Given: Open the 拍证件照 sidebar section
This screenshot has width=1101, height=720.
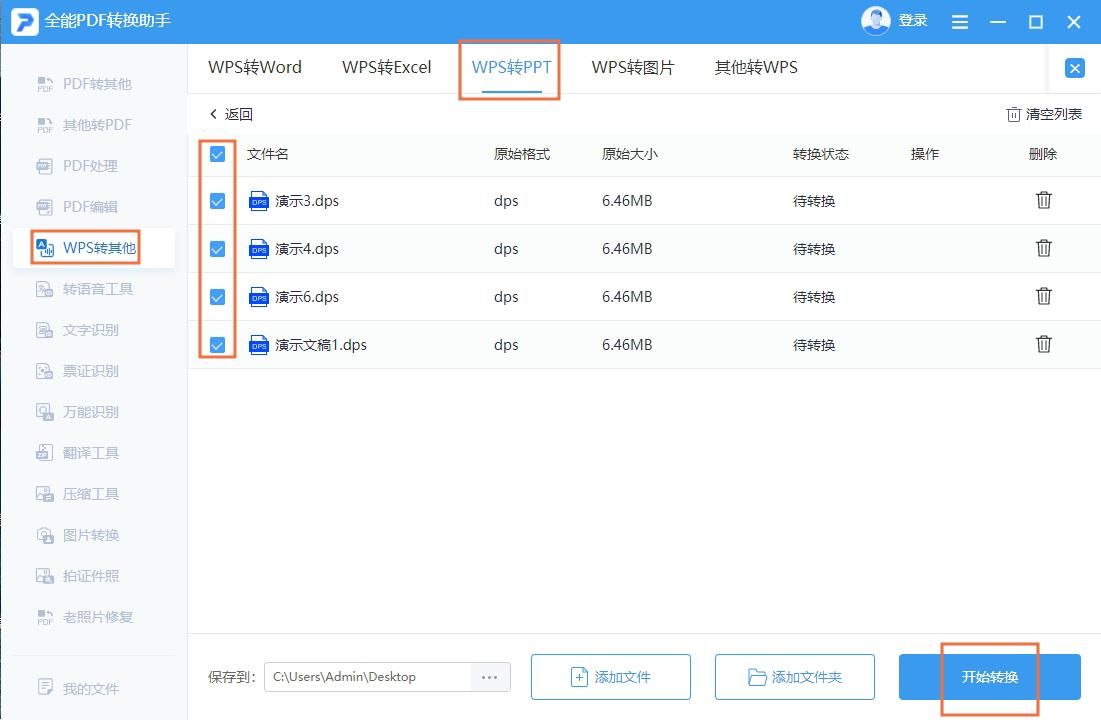Looking at the screenshot, I should 77,576.
